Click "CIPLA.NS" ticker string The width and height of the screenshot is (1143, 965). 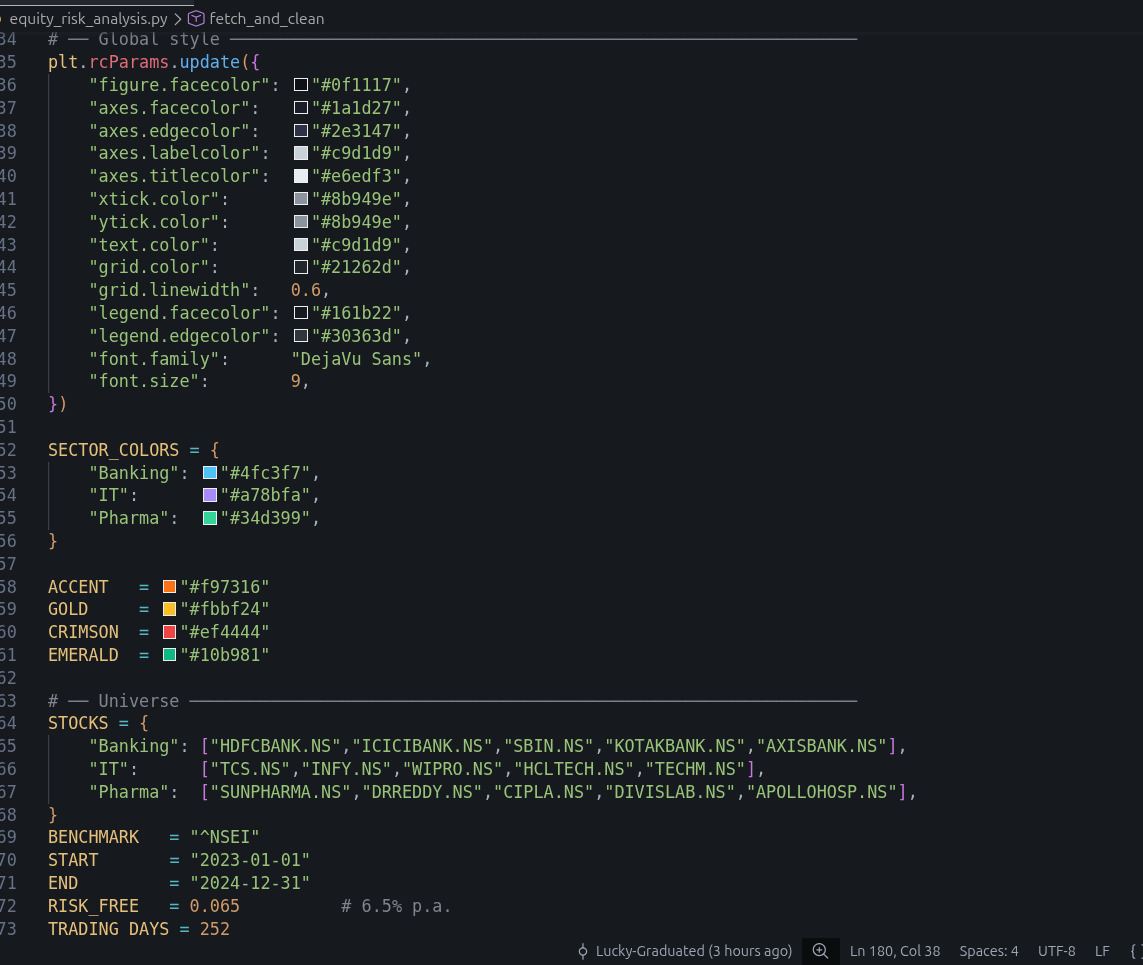click(544, 792)
